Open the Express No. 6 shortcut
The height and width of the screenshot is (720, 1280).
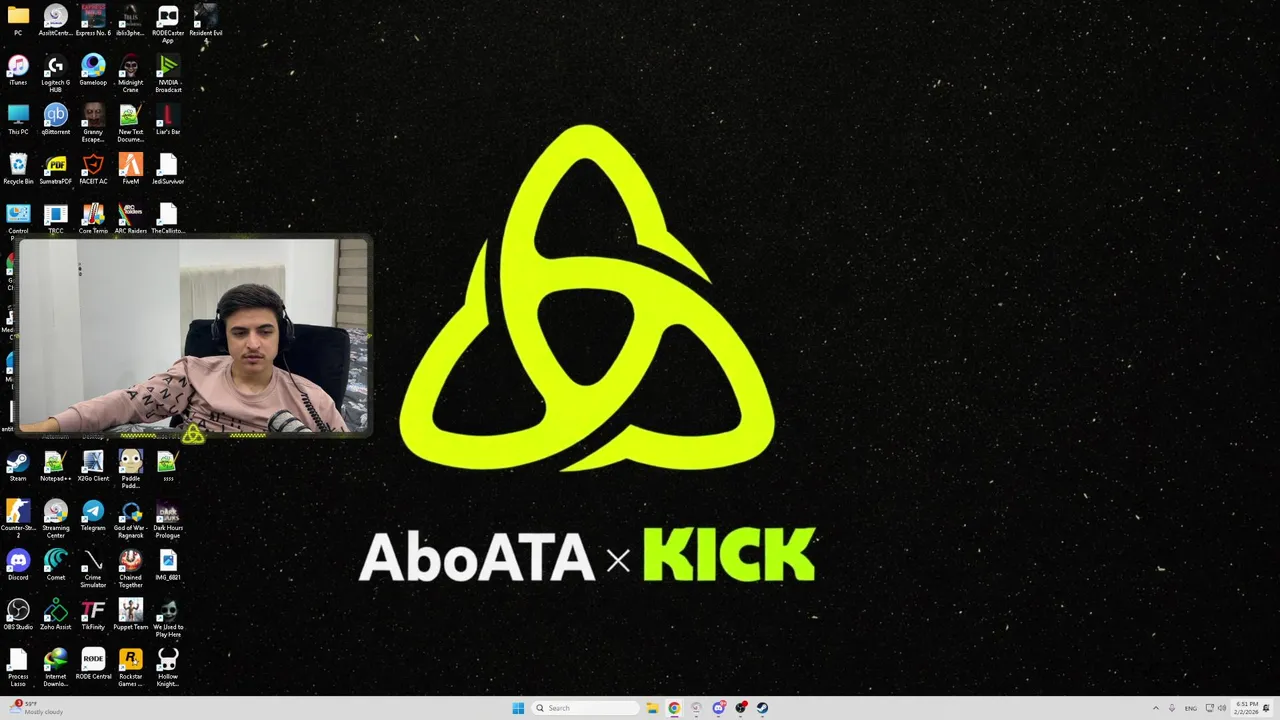(93, 20)
